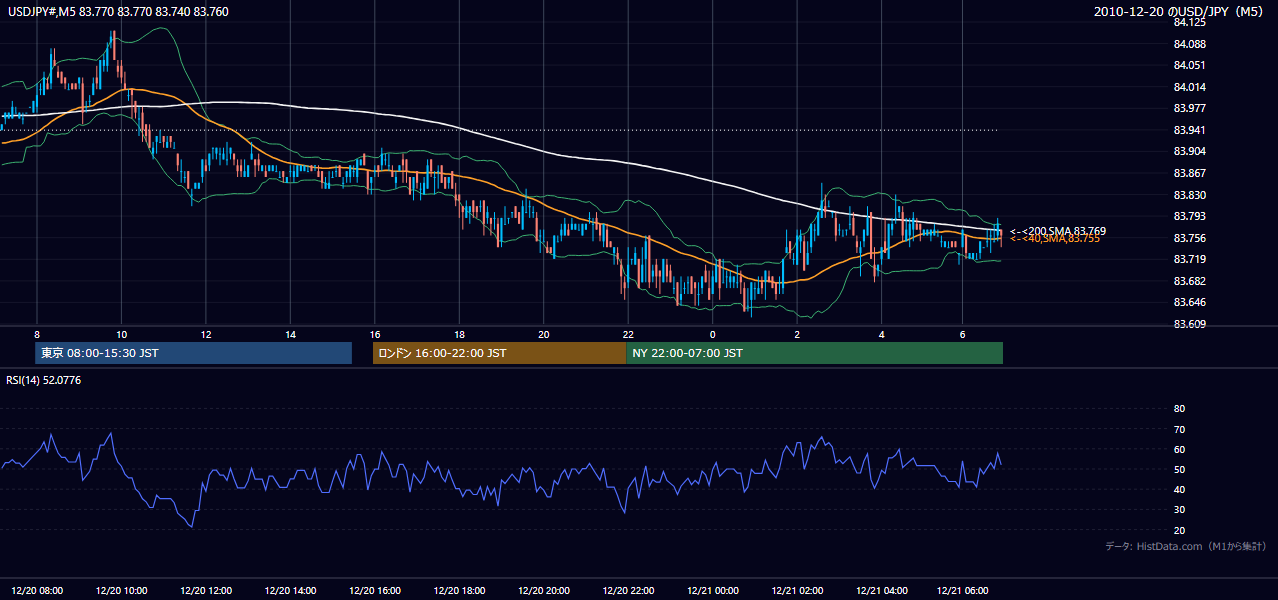Click hour tick 10 under price chart
Screen dimensions: 1278x600
click(121, 334)
